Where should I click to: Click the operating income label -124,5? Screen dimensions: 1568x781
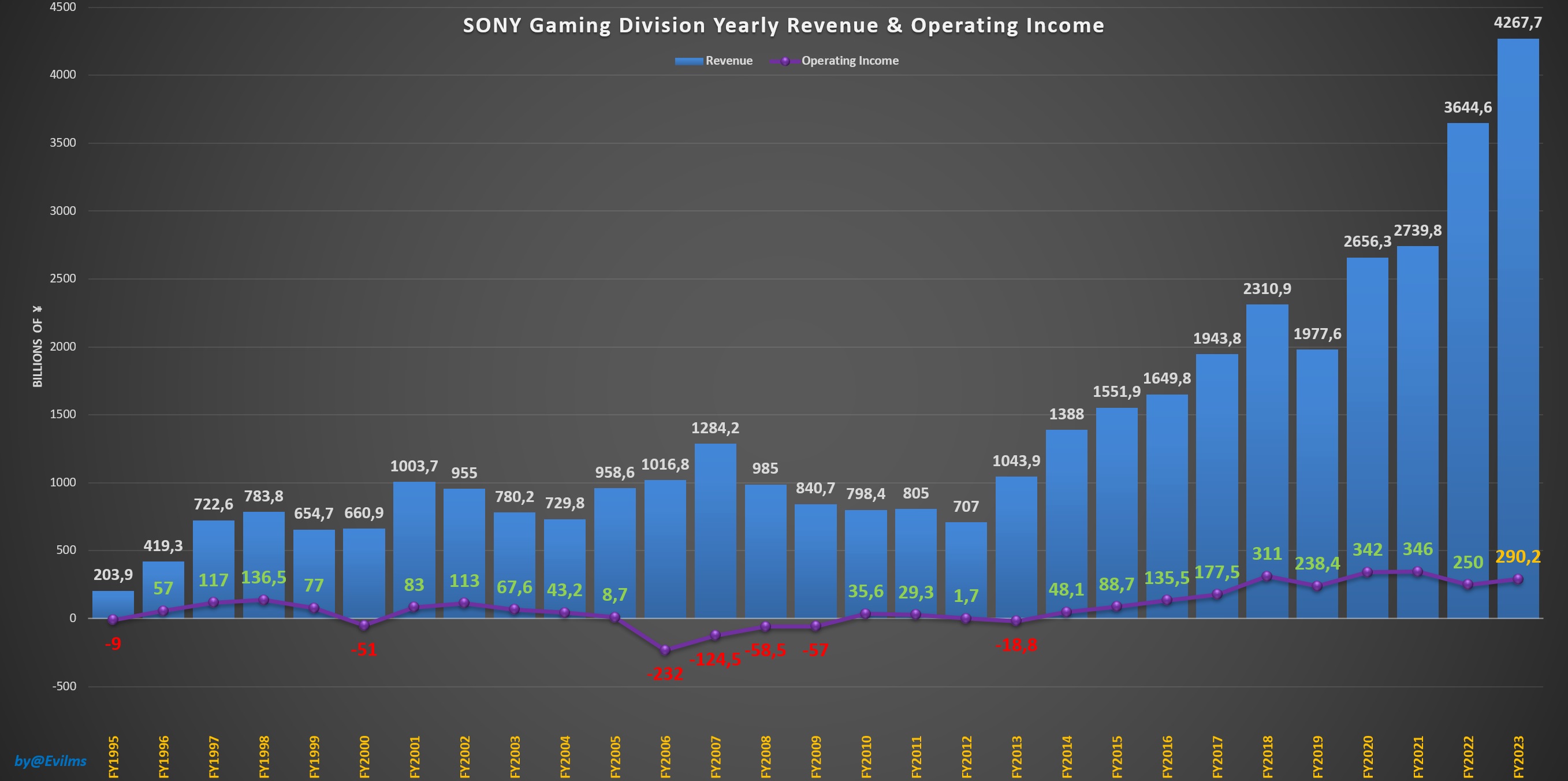(x=715, y=660)
